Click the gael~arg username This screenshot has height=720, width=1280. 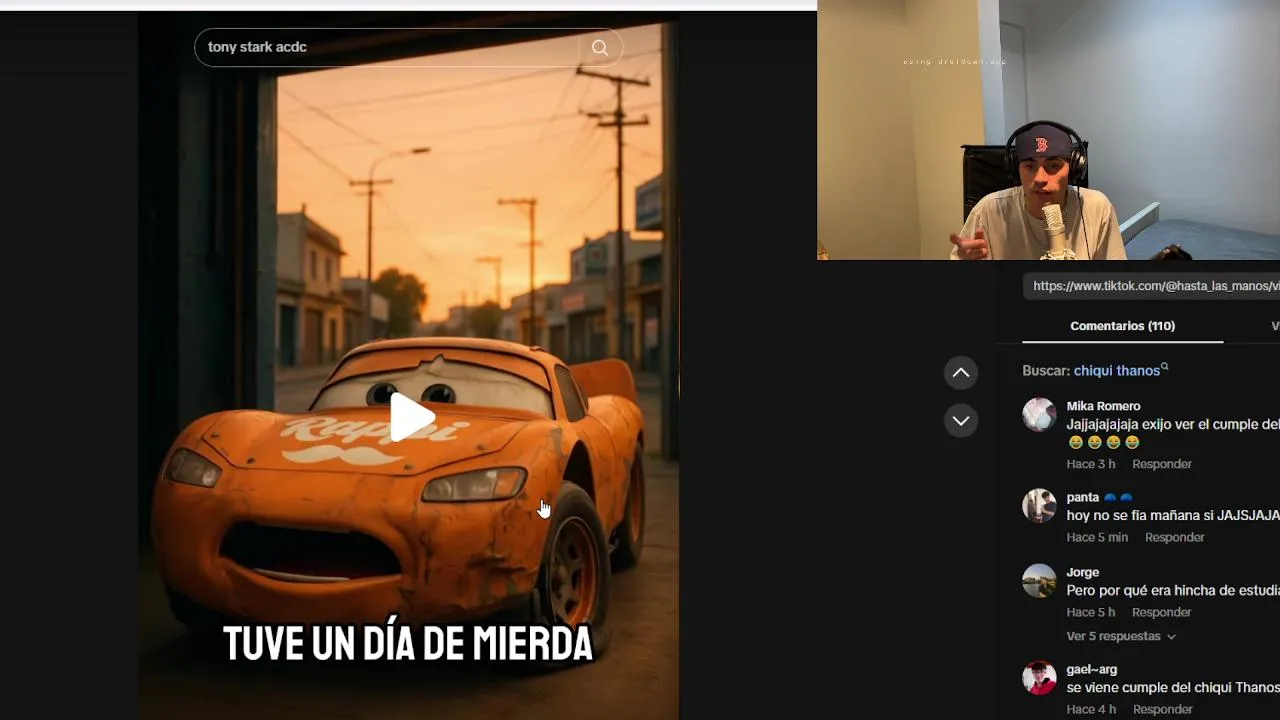1092,669
